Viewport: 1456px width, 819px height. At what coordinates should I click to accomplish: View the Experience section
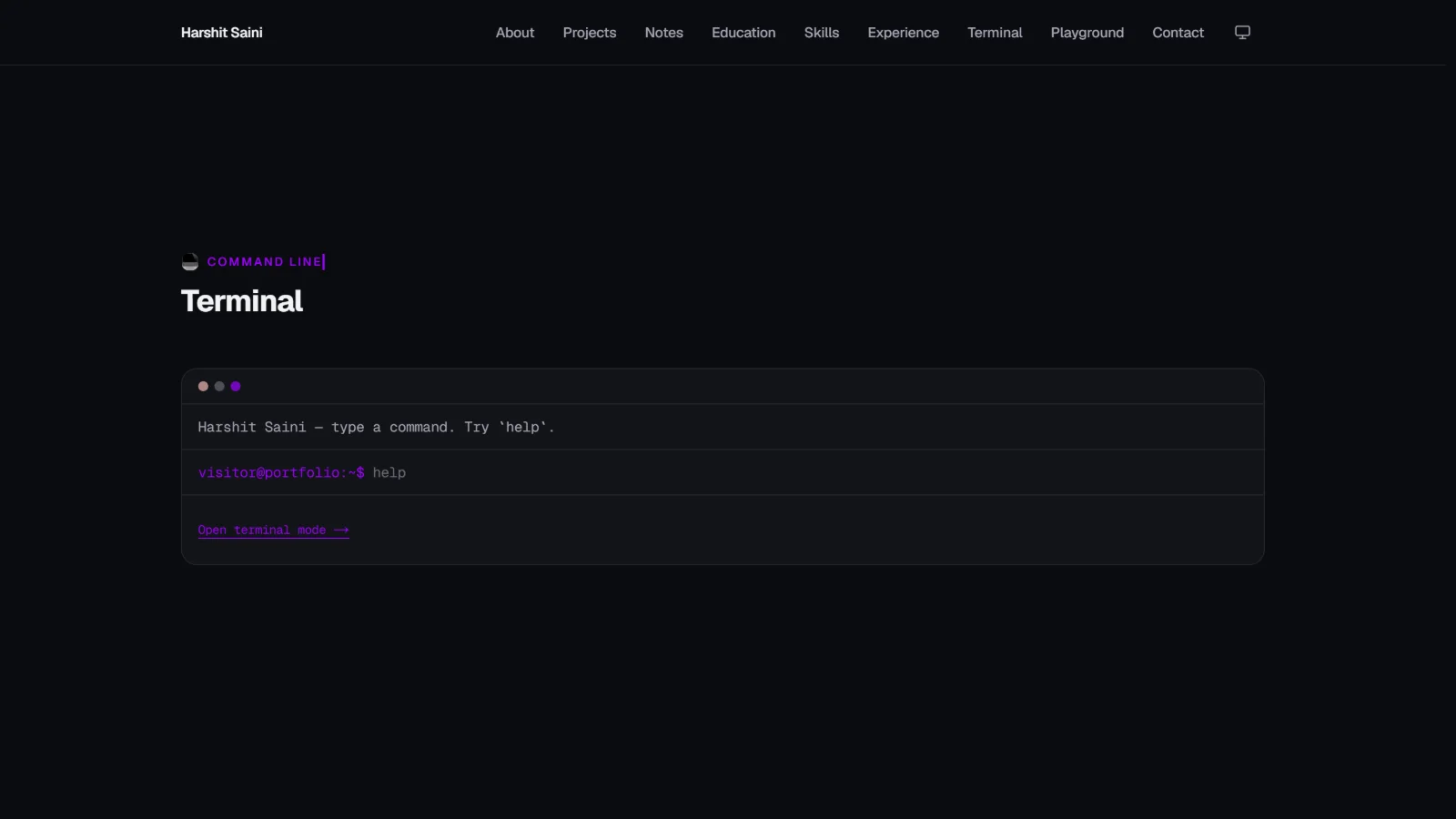[x=904, y=33]
